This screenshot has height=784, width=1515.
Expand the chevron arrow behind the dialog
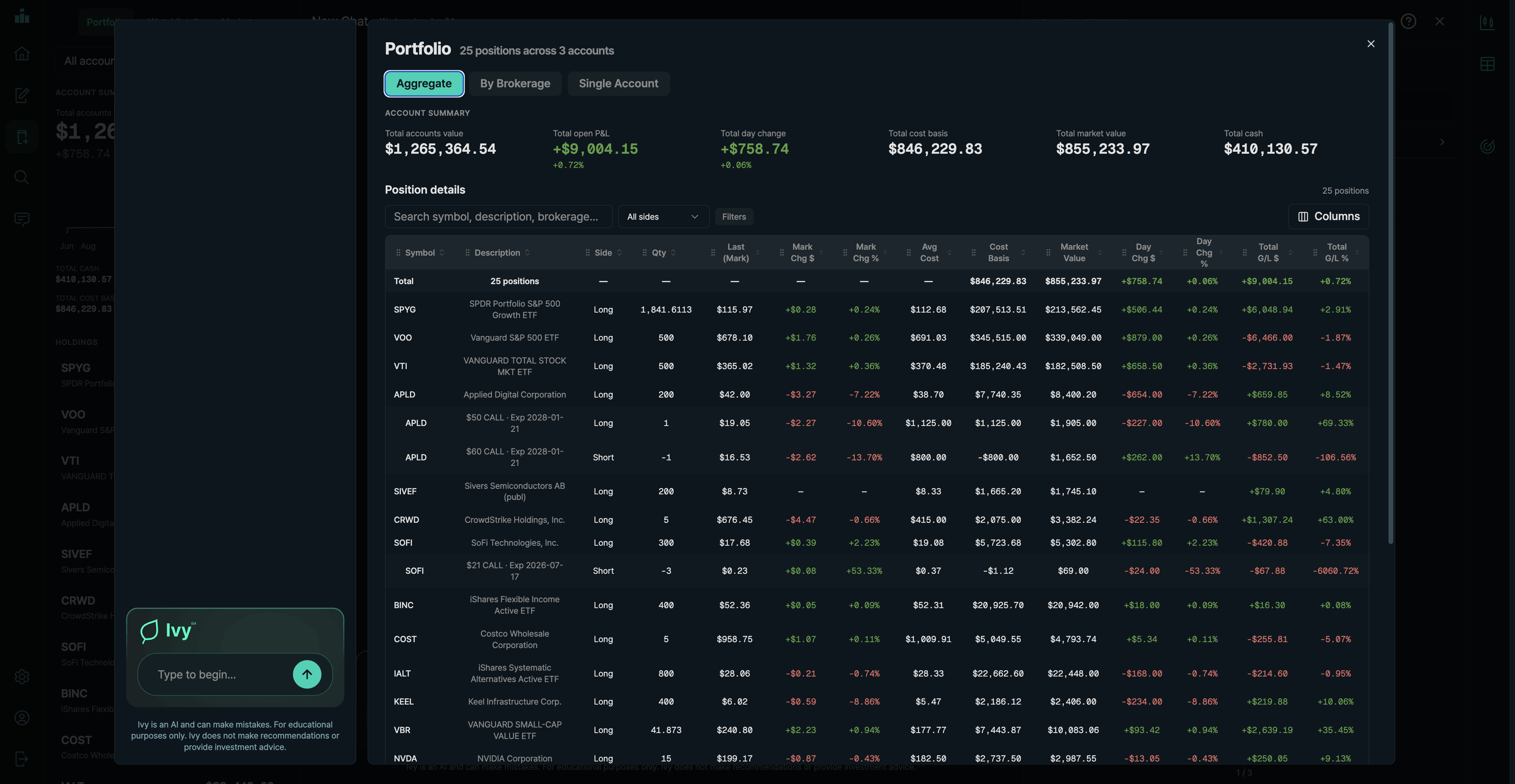coord(1442,142)
